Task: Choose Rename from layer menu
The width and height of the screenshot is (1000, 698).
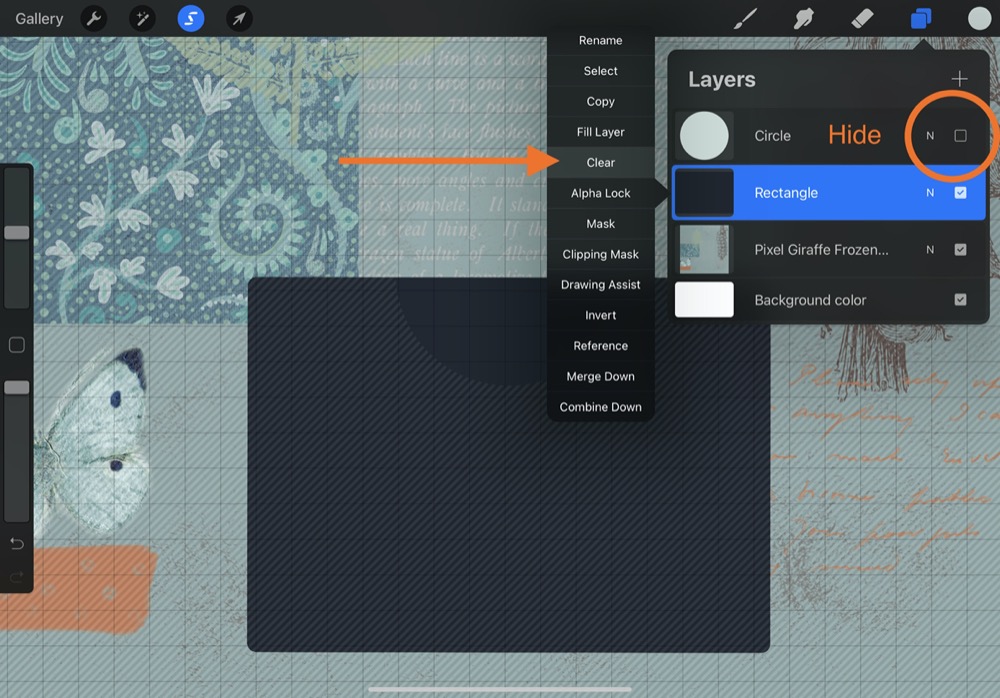Action: [x=601, y=40]
